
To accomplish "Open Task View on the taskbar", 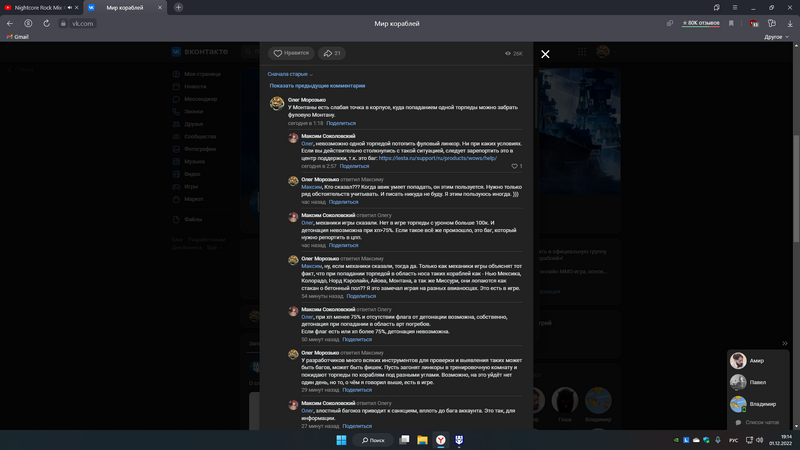I will pyautogui.click(x=404, y=440).
